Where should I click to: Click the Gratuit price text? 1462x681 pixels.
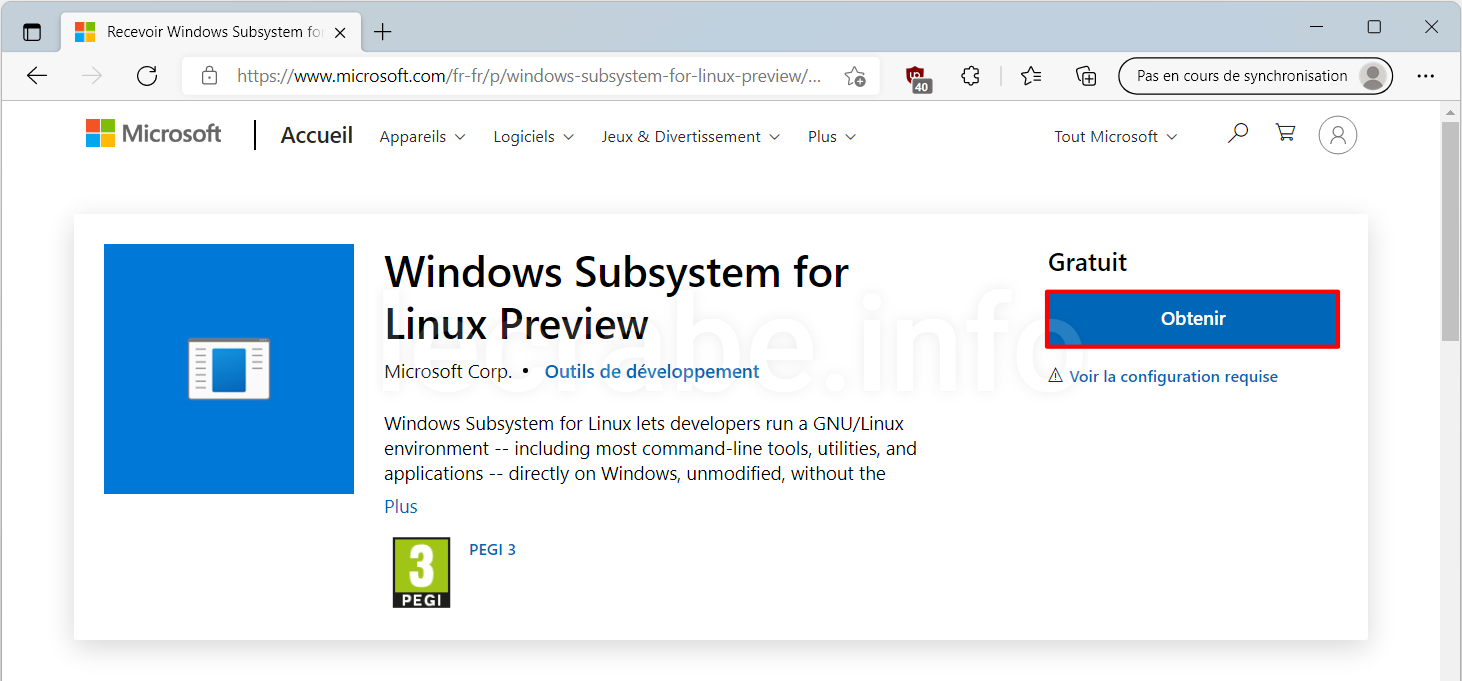click(1087, 263)
